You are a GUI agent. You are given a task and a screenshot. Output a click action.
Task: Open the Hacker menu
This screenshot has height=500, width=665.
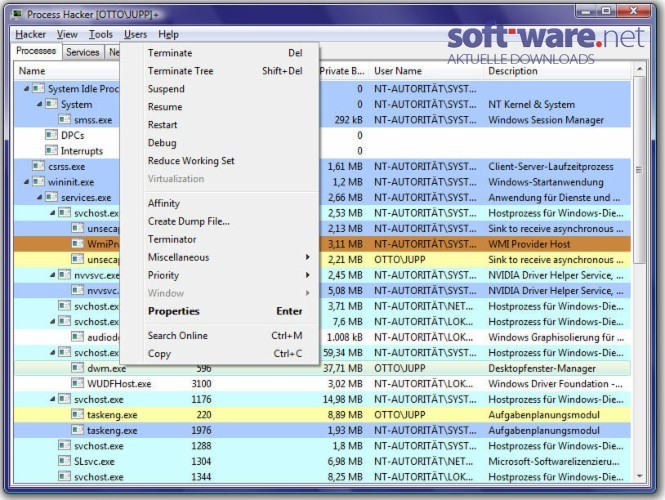31,34
